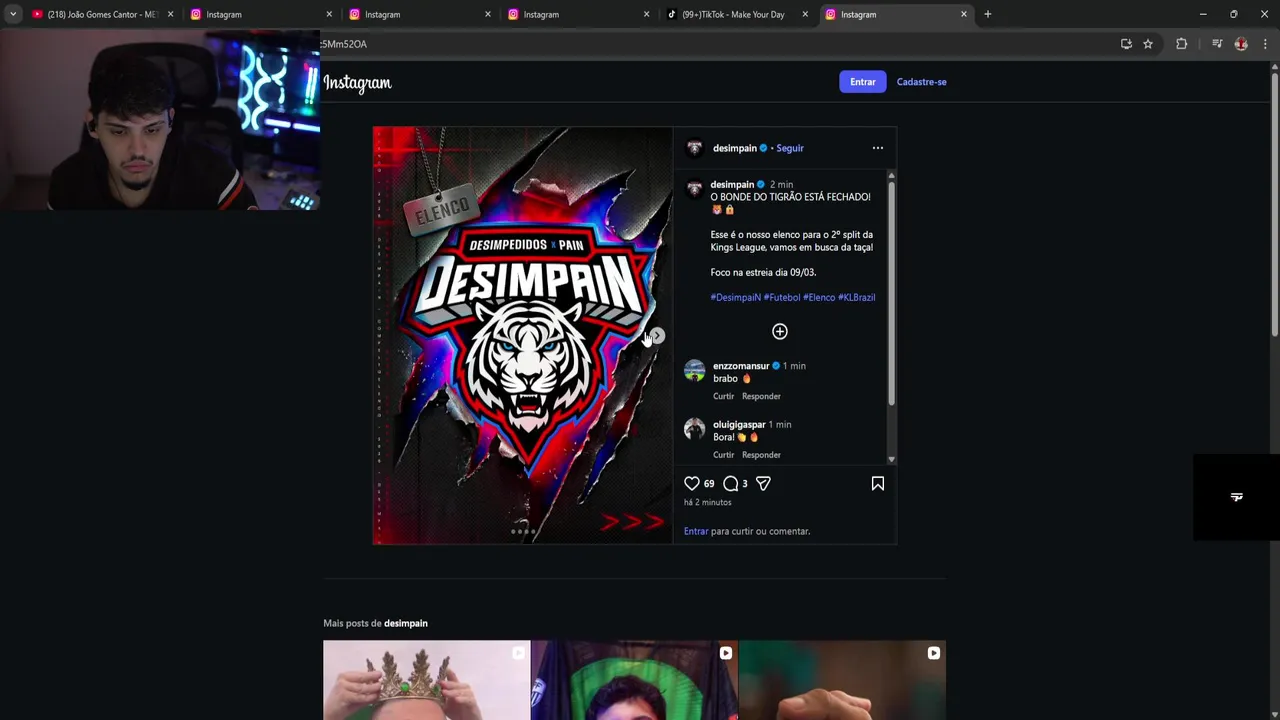Click hashtag #Futebol
The width and height of the screenshot is (1280, 720).
(782, 297)
